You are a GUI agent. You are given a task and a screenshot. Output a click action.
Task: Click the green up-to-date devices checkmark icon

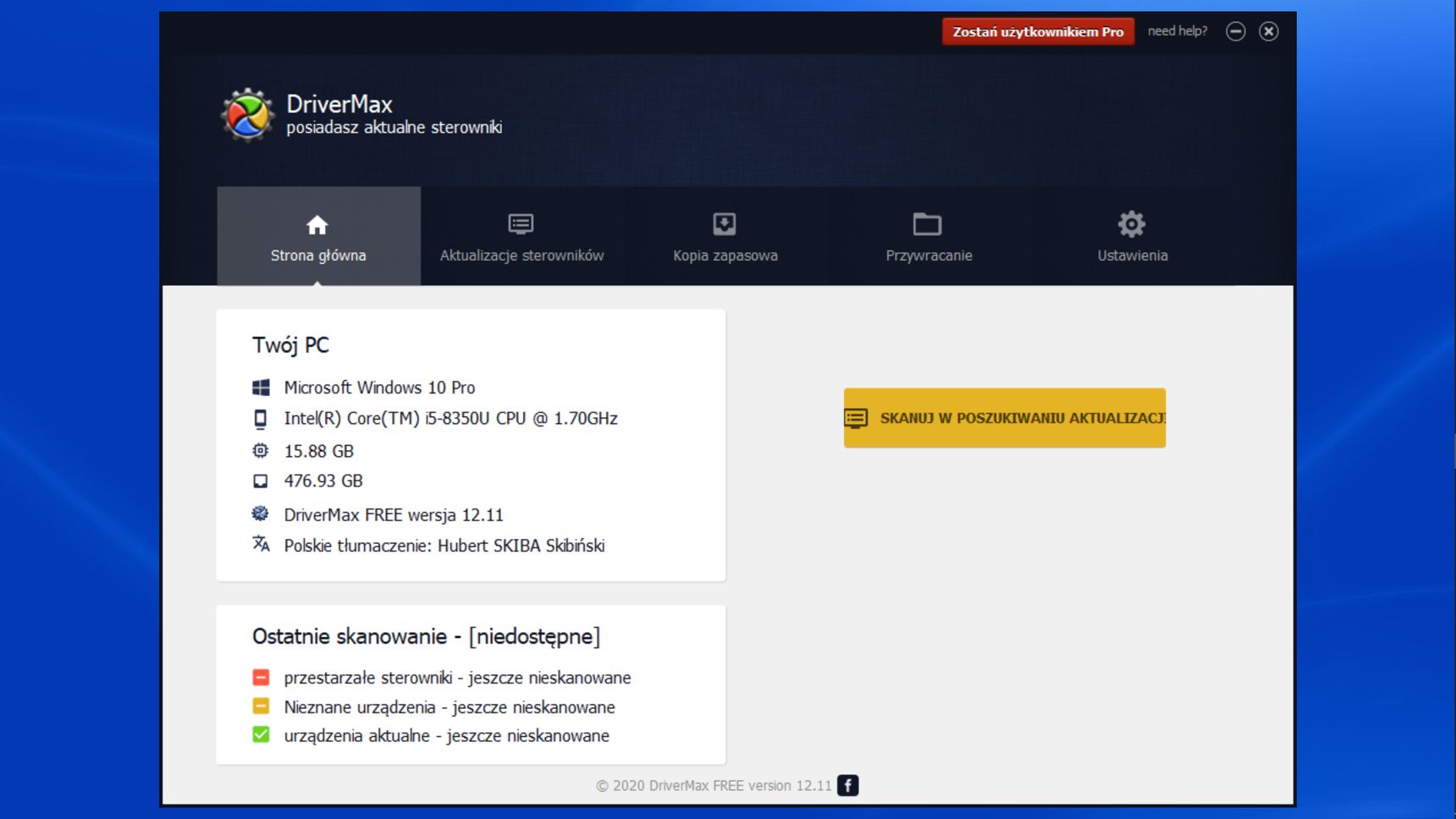click(x=261, y=734)
